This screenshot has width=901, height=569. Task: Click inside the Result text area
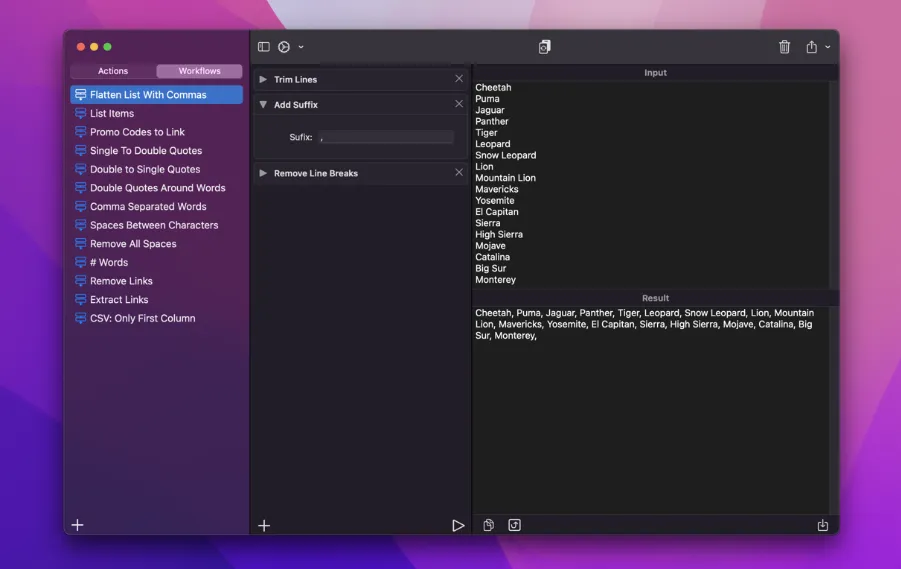click(651, 409)
